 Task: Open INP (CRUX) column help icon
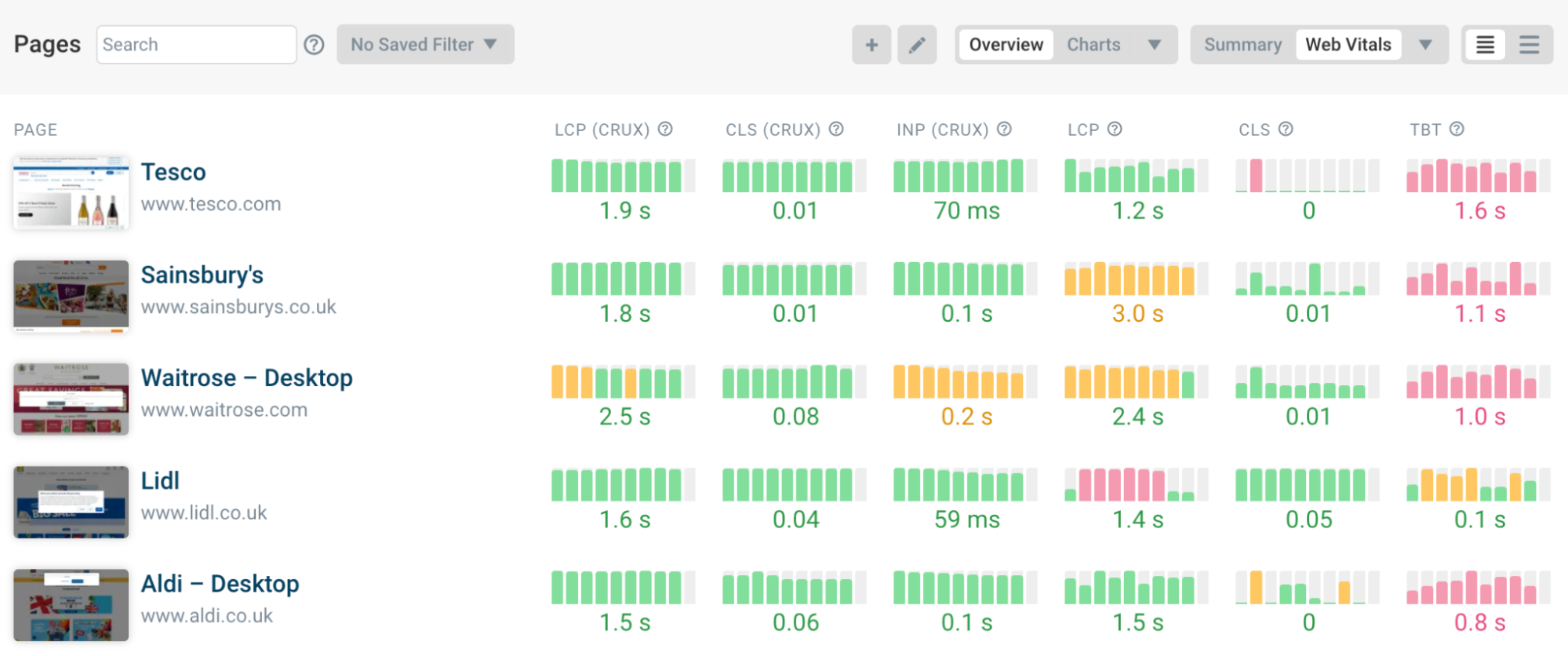click(1004, 129)
